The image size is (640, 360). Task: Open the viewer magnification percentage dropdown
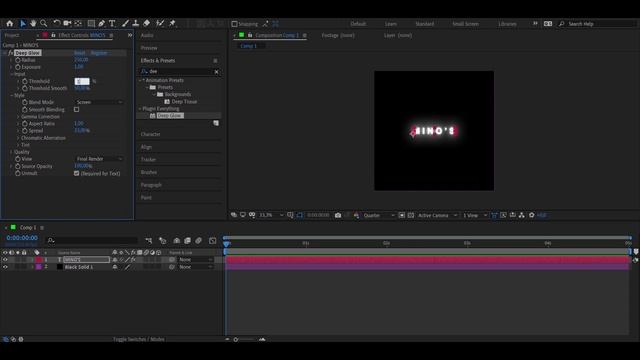pos(271,215)
